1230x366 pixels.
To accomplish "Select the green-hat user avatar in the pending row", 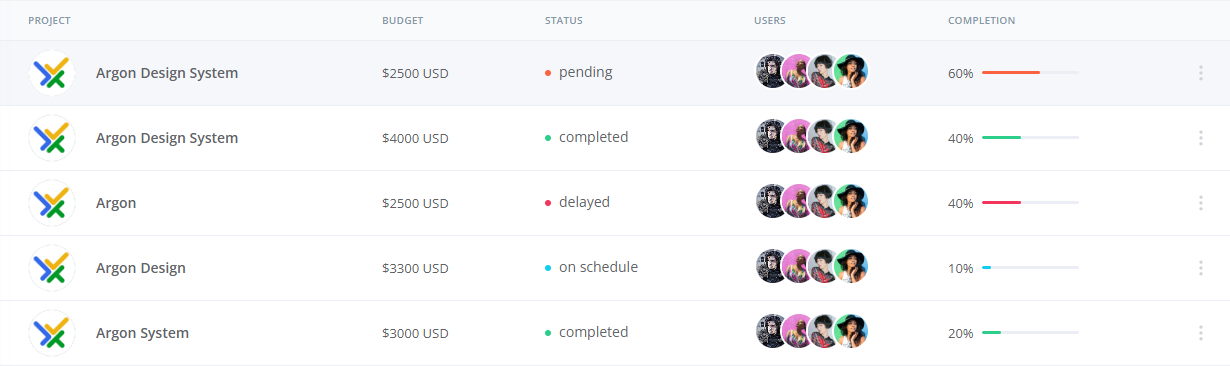I will tap(851, 72).
